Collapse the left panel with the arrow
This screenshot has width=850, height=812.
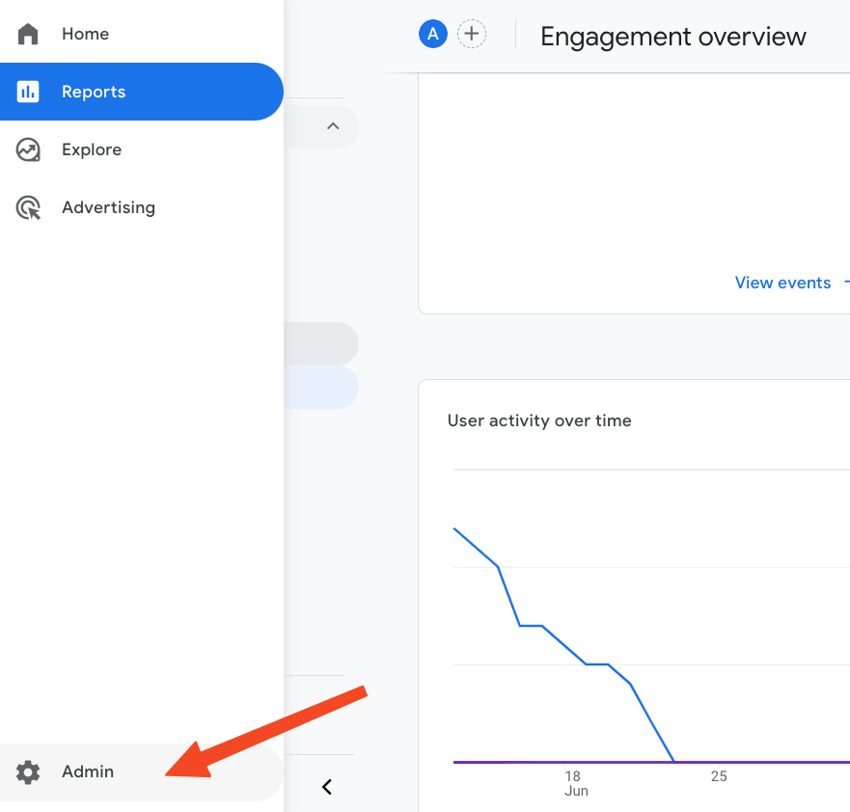326,787
